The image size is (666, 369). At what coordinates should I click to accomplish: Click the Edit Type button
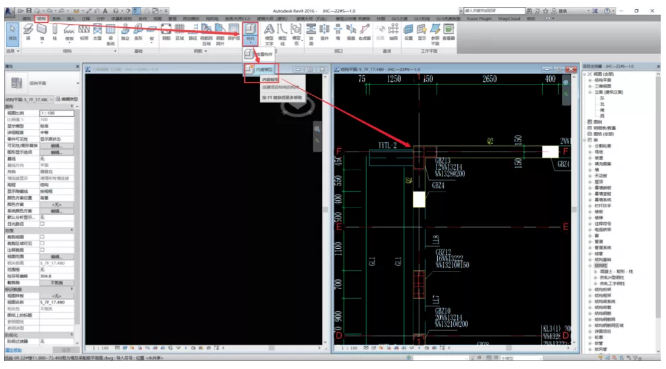click(x=67, y=99)
